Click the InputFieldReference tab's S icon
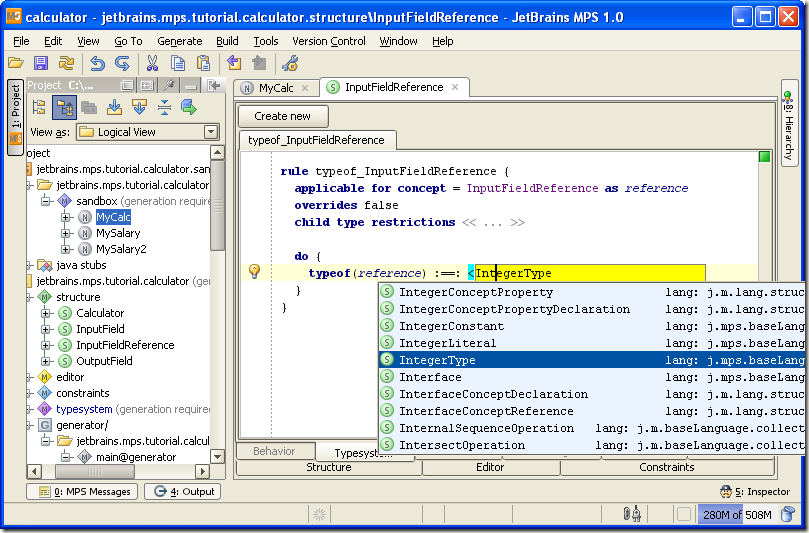 click(x=333, y=87)
